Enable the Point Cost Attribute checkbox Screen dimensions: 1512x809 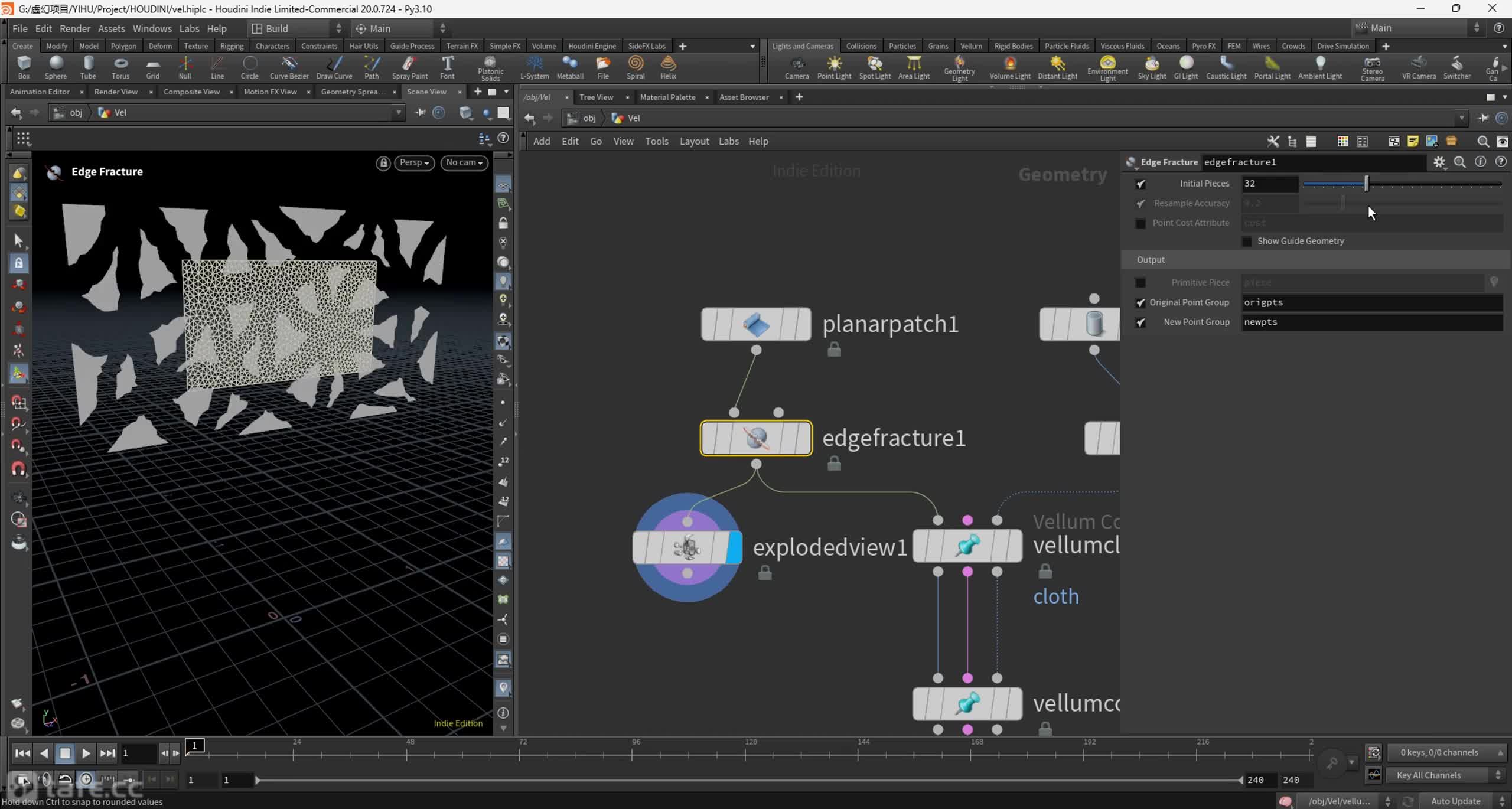tap(1140, 223)
